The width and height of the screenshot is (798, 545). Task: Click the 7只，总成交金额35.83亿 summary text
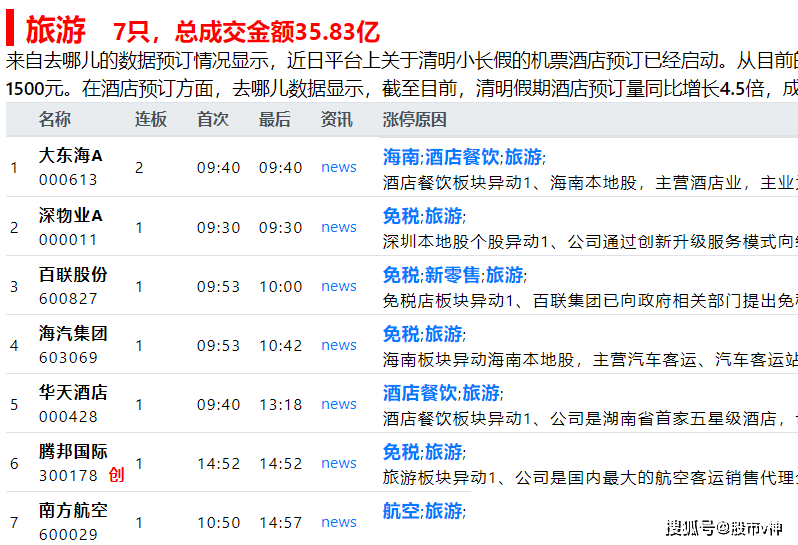(246, 32)
